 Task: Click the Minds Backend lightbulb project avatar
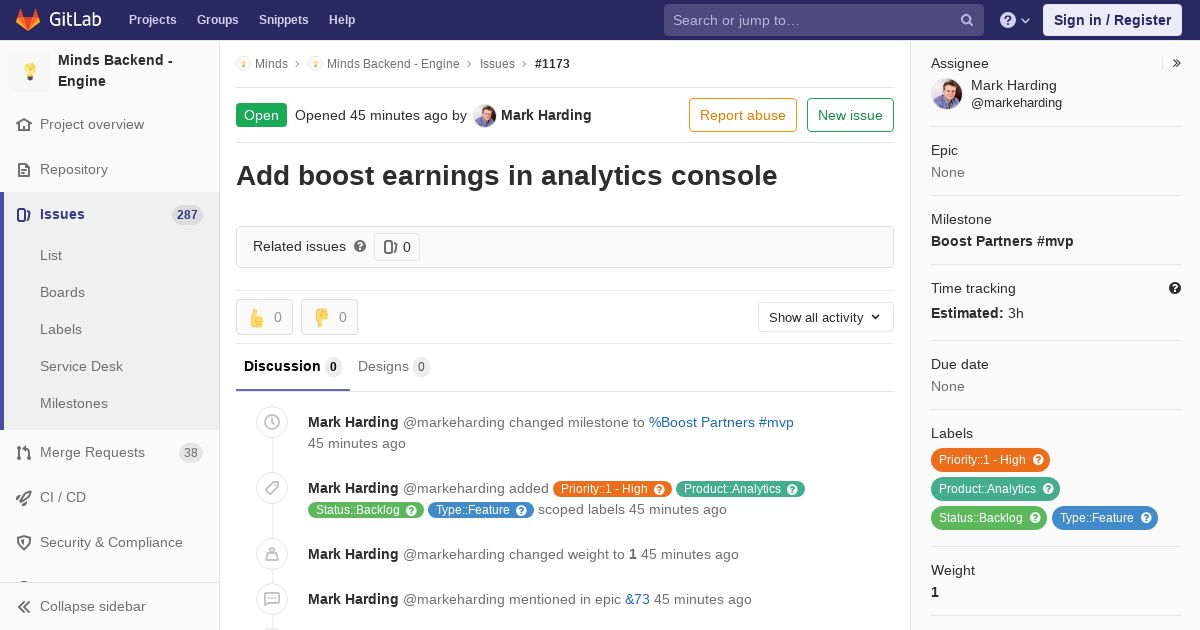[30, 71]
